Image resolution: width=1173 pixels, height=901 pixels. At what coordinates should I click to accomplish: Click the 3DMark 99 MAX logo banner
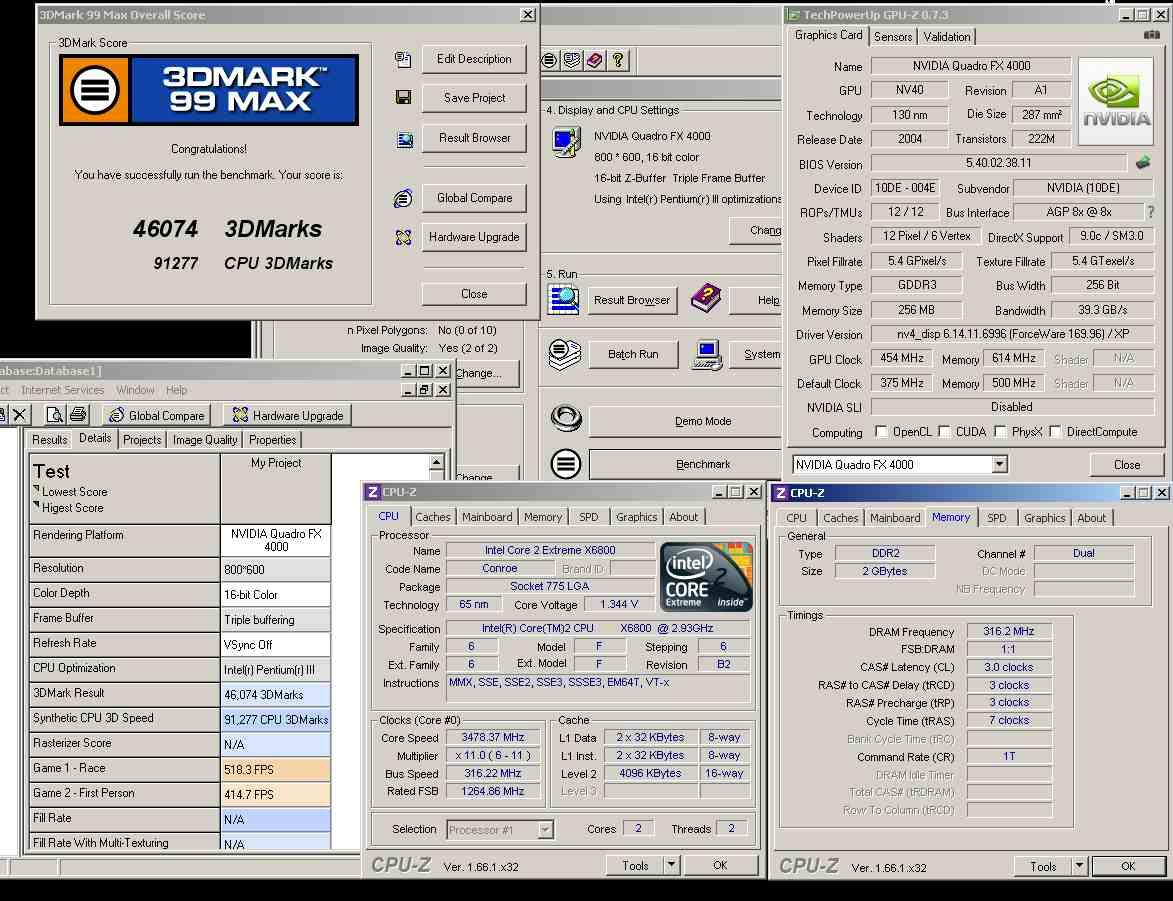click(209, 90)
